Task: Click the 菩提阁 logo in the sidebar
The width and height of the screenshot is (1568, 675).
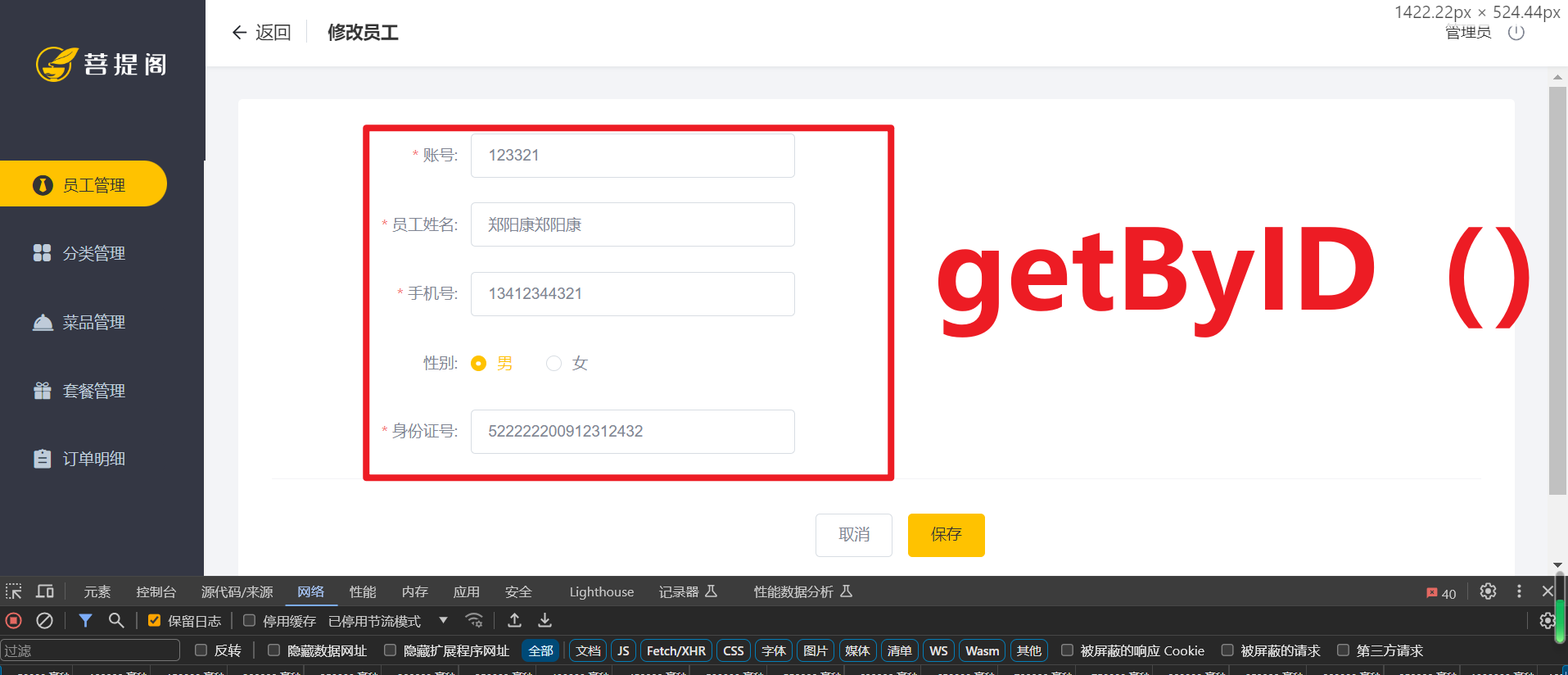Action: 102,64
